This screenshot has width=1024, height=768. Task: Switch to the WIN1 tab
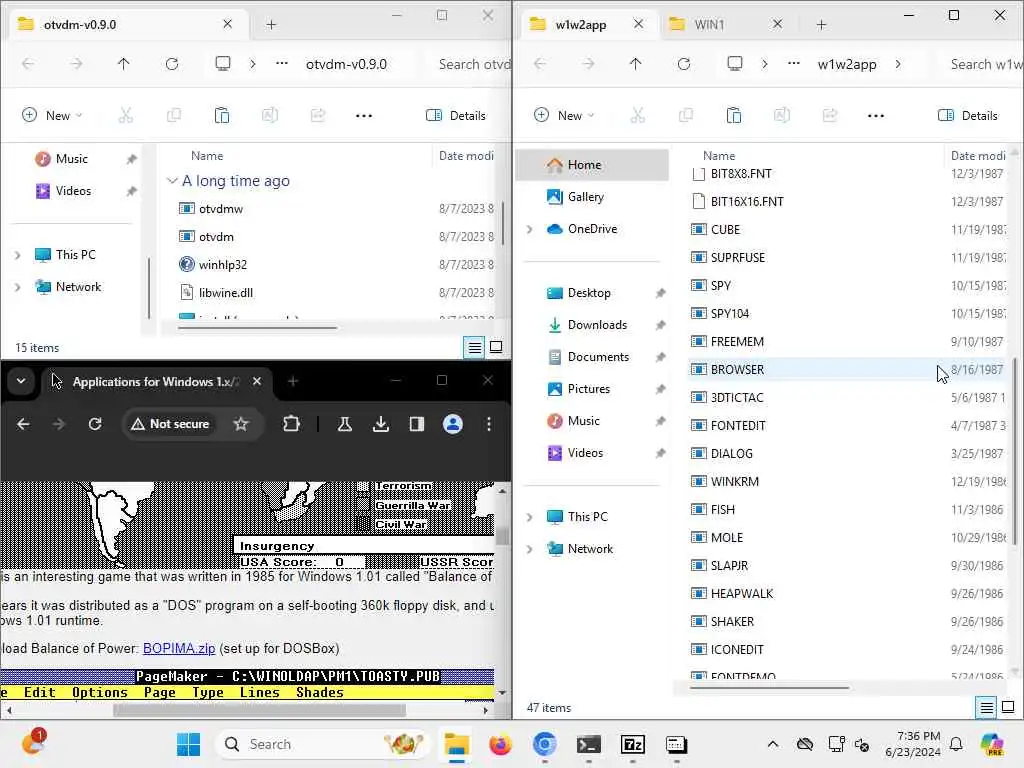pyautogui.click(x=709, y=25)
